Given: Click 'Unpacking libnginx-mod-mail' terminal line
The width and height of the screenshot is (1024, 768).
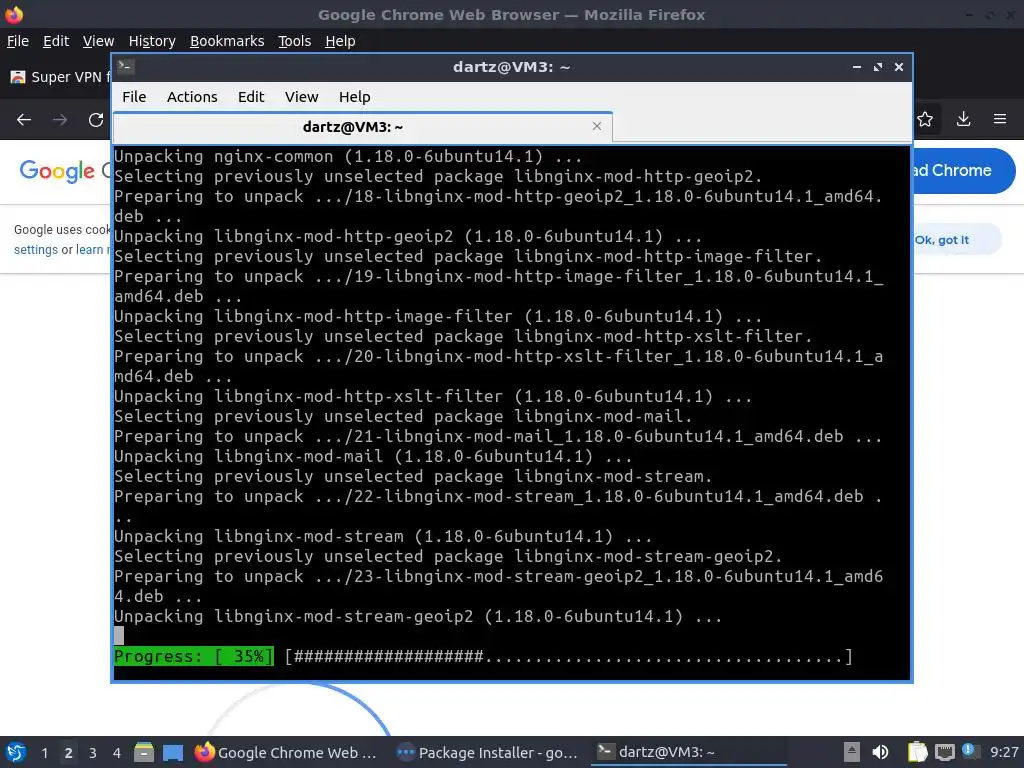Looking at the screenshot, I should tap(373, 456).
